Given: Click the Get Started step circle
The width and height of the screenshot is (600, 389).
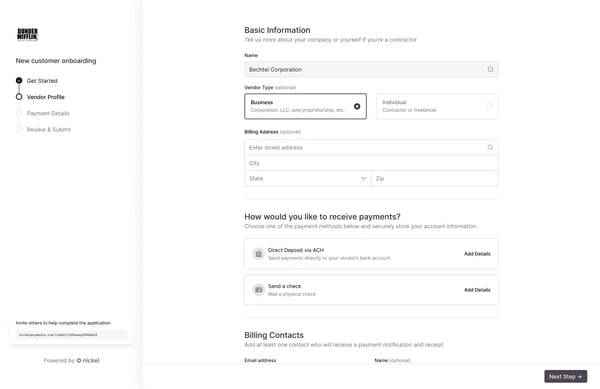Looking at the screenshot, I should pos(19,80).
